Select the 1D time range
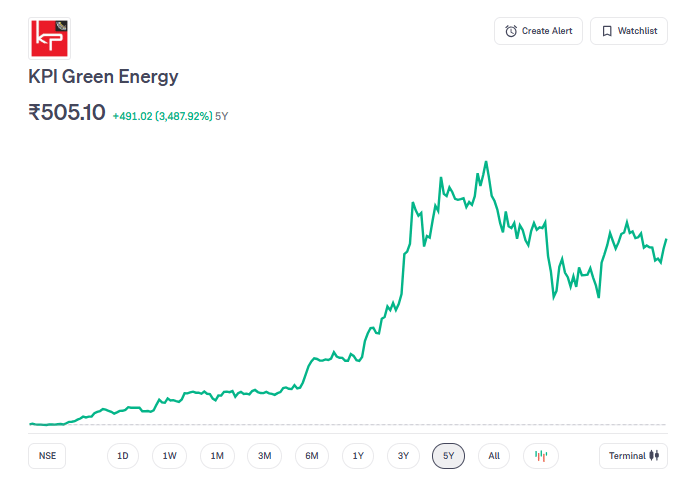The width and height of the screenshot is (688, 480). coord(123,456)
